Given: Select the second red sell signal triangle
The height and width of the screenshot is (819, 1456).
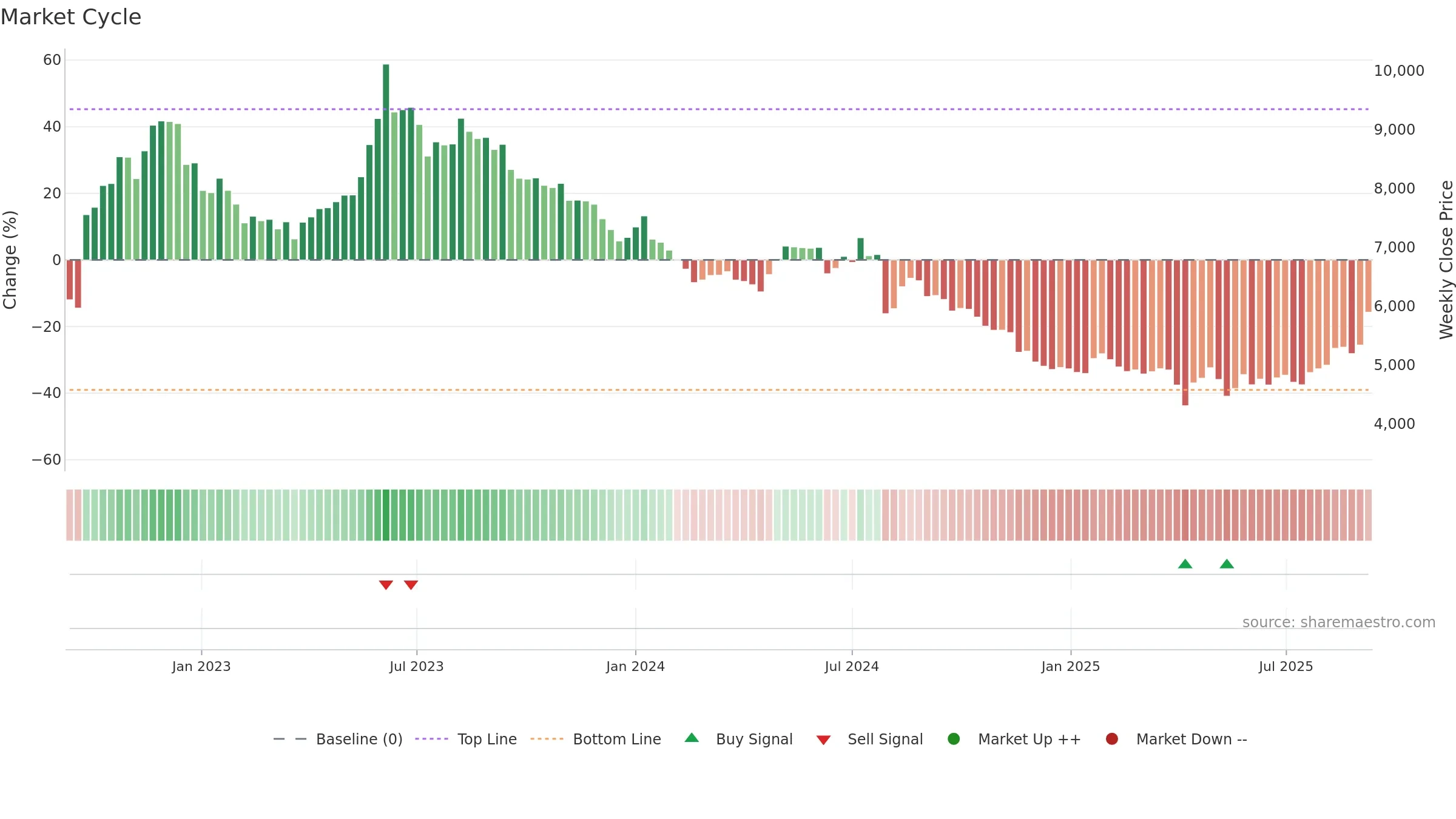Looking at the screenshot, I should click(x=411, y=585).
